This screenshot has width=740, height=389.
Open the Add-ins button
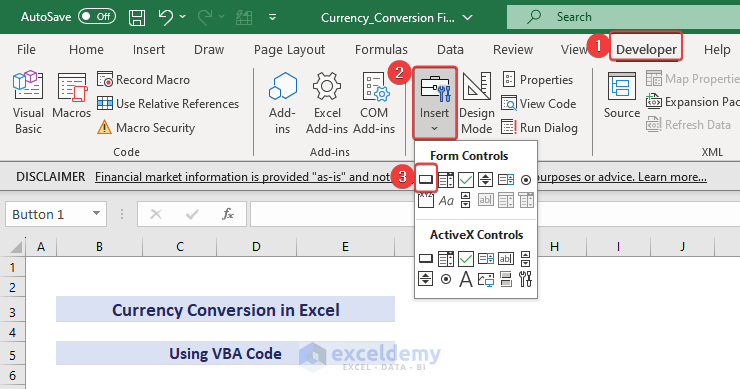coord(282,103)
